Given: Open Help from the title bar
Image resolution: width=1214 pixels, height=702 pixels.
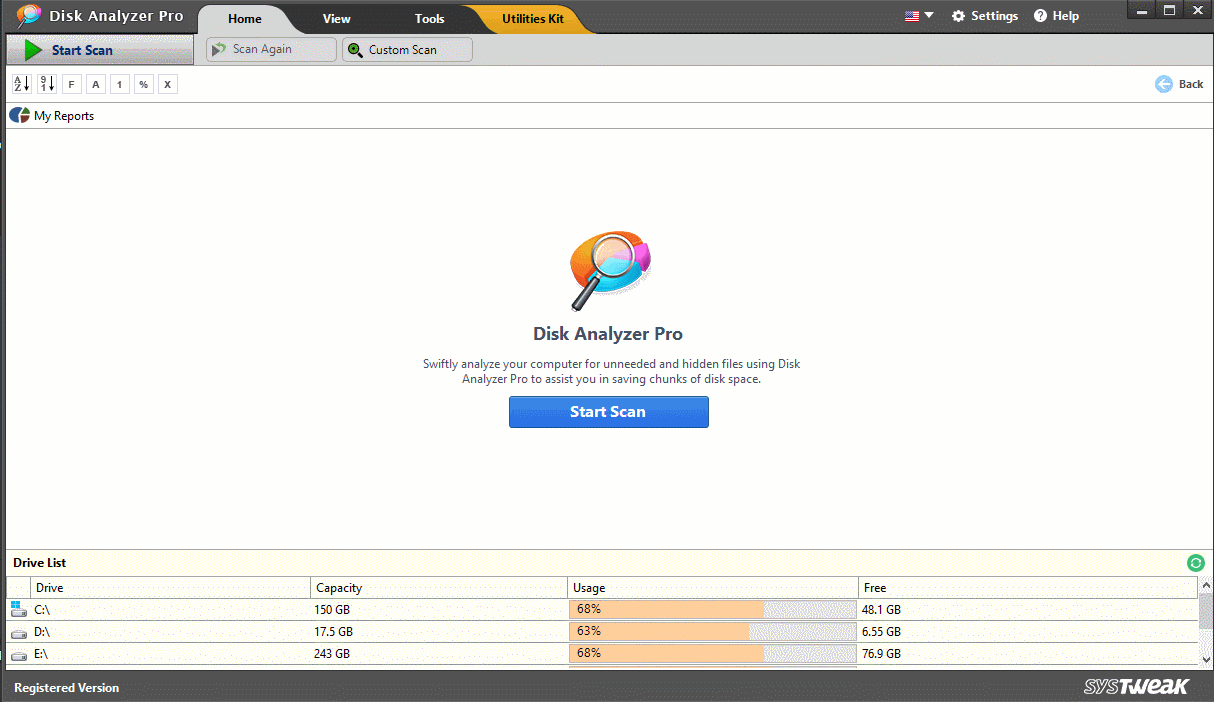Looking at the screenshot, I should coord(1056,16).
